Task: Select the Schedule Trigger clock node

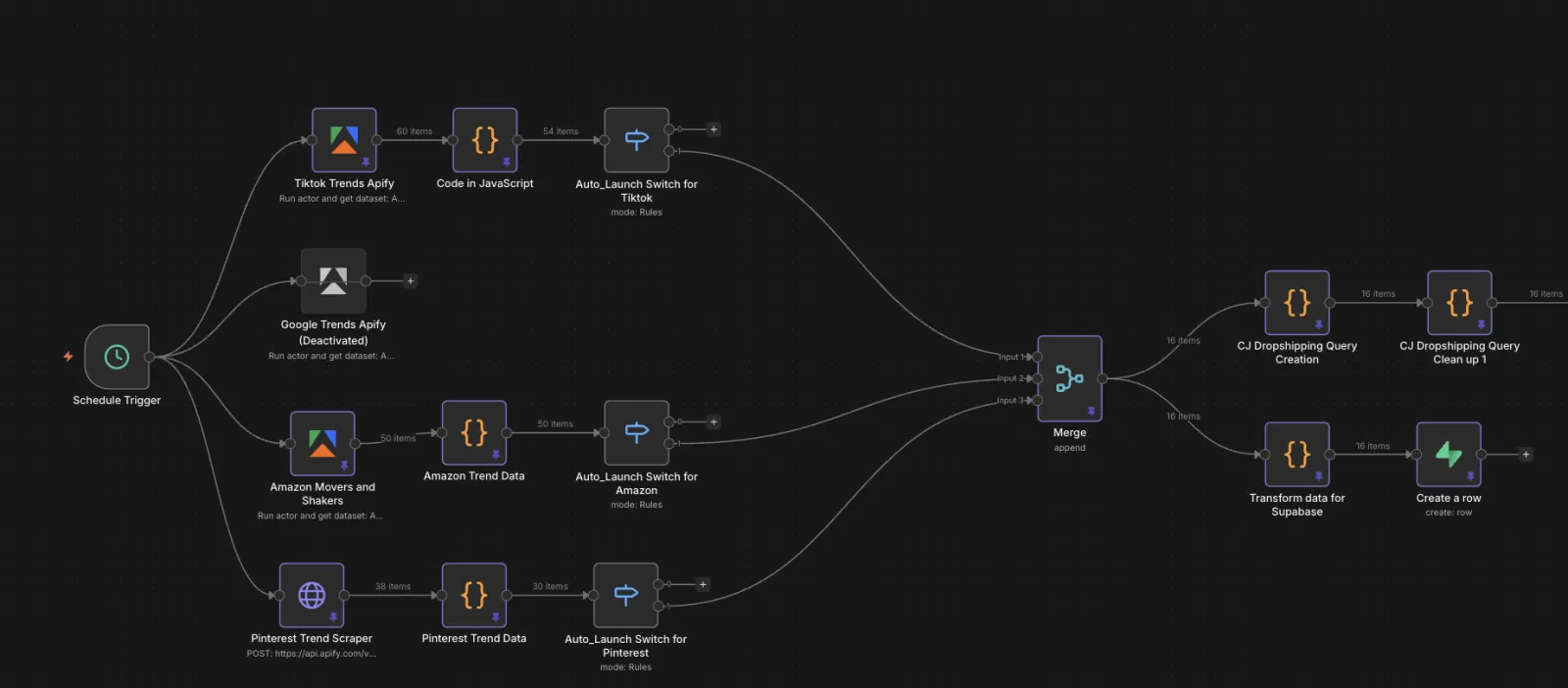Action: pos(117,357)
